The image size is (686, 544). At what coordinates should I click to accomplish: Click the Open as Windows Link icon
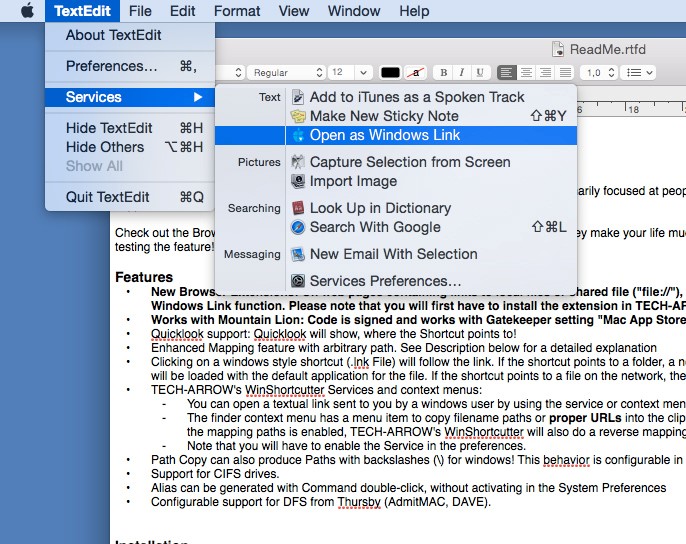click(298, 135)
